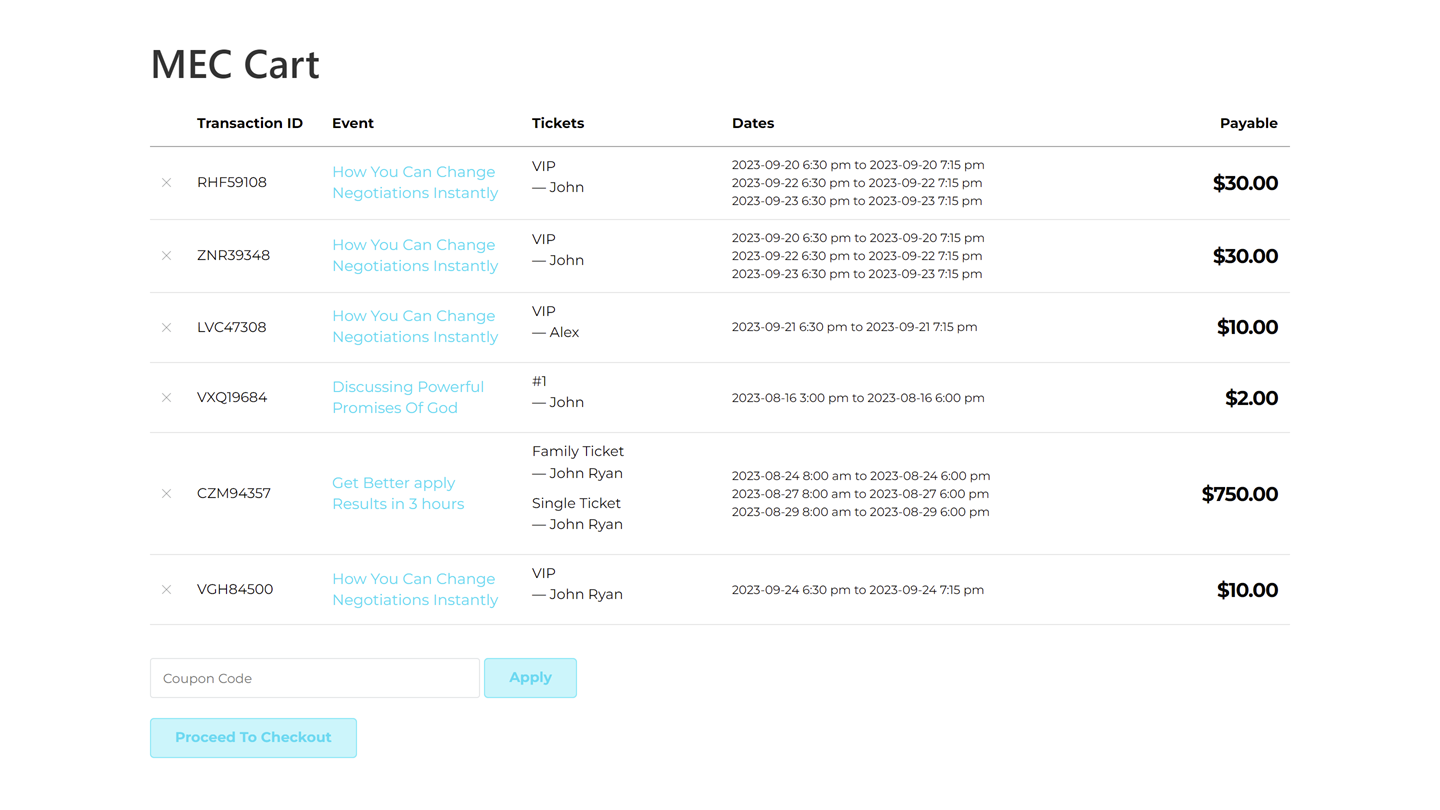
Task: Remove VXQ19684 item using X icon
Action: coord(167,398)
